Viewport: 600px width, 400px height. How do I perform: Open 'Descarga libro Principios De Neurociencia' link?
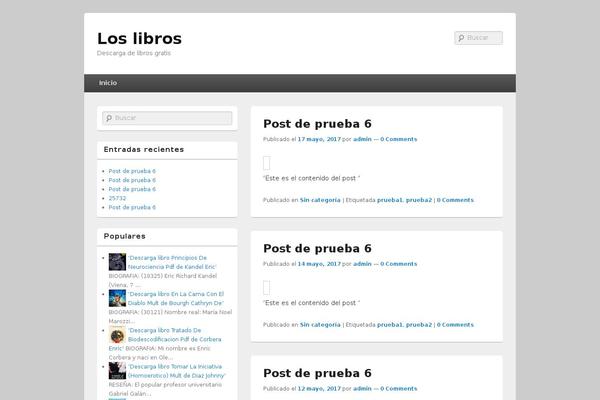(x=172, y=262)
